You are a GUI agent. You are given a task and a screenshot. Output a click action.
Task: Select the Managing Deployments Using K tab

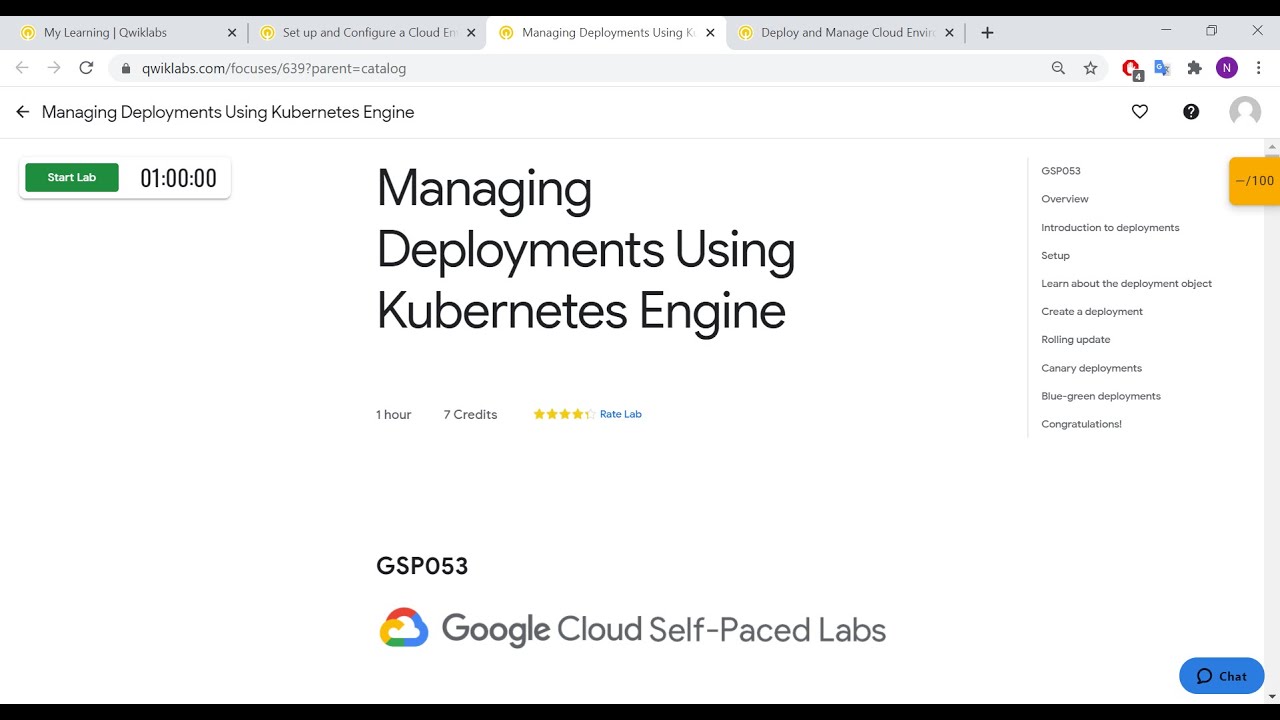pos(604,33)
